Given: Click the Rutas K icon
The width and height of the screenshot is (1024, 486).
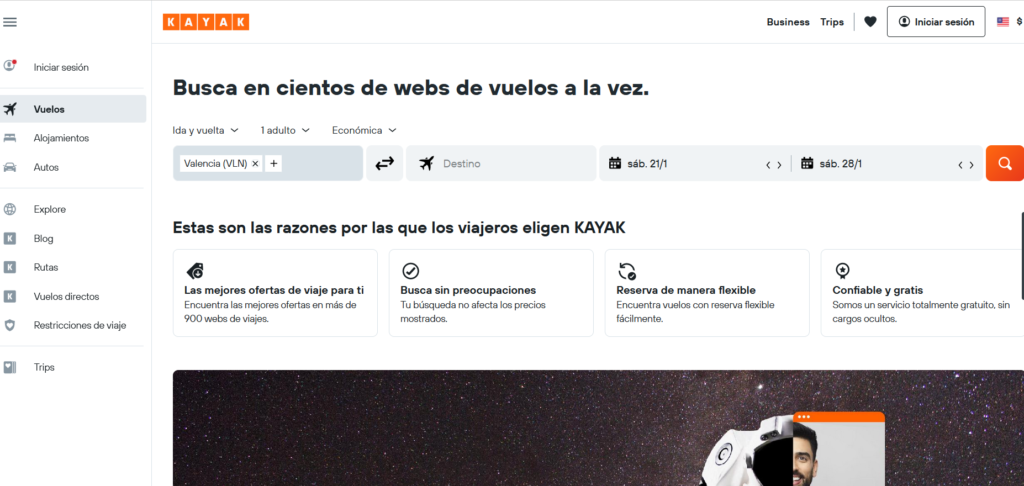Looking at the screenshot, I should (x=10, y=267).
